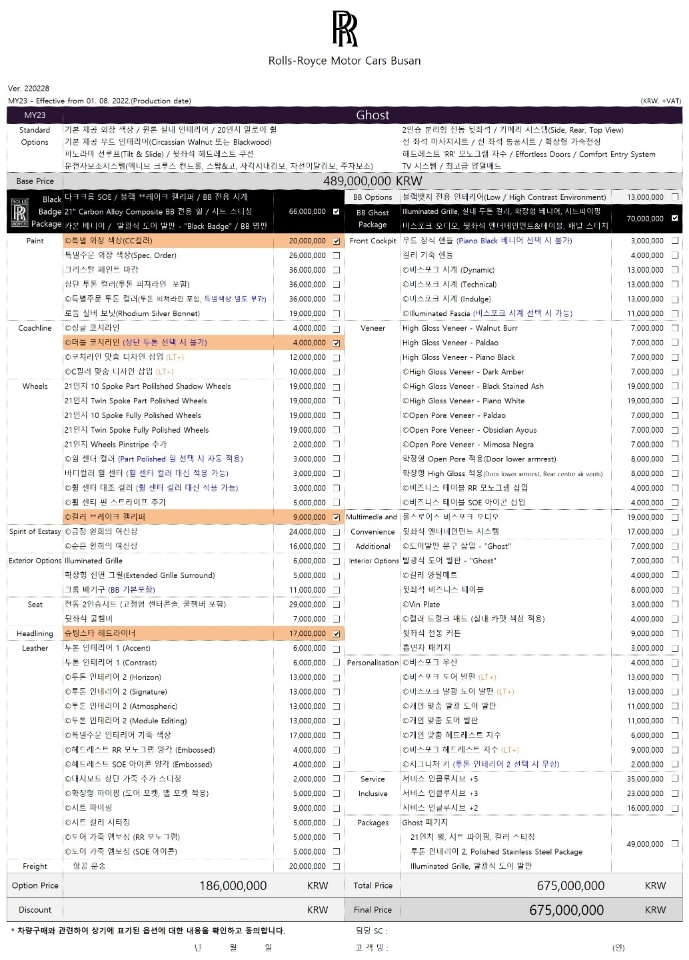Click the Base Price 489,000,000 KRW value
The image size is (689, 960).
click(x=372, y=181)
